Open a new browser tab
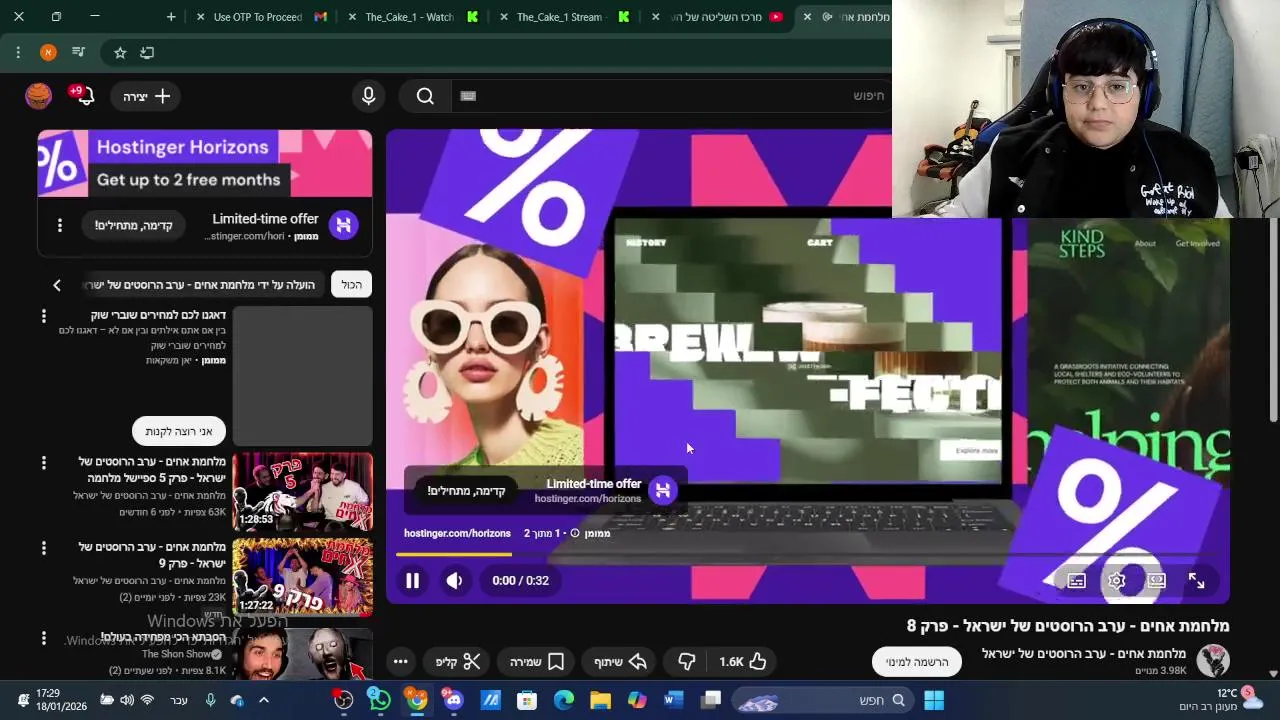 171,17
